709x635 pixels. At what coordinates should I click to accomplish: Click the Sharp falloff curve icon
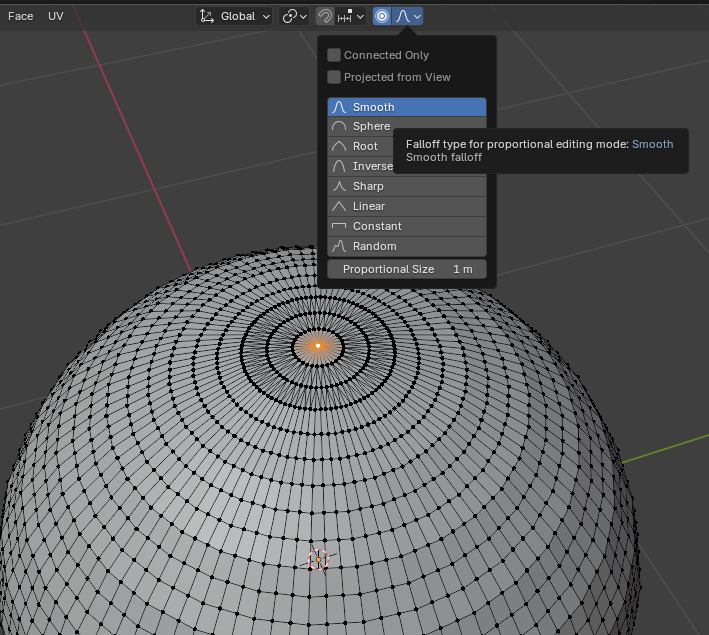pyautogui.click(x=339, y=186)
